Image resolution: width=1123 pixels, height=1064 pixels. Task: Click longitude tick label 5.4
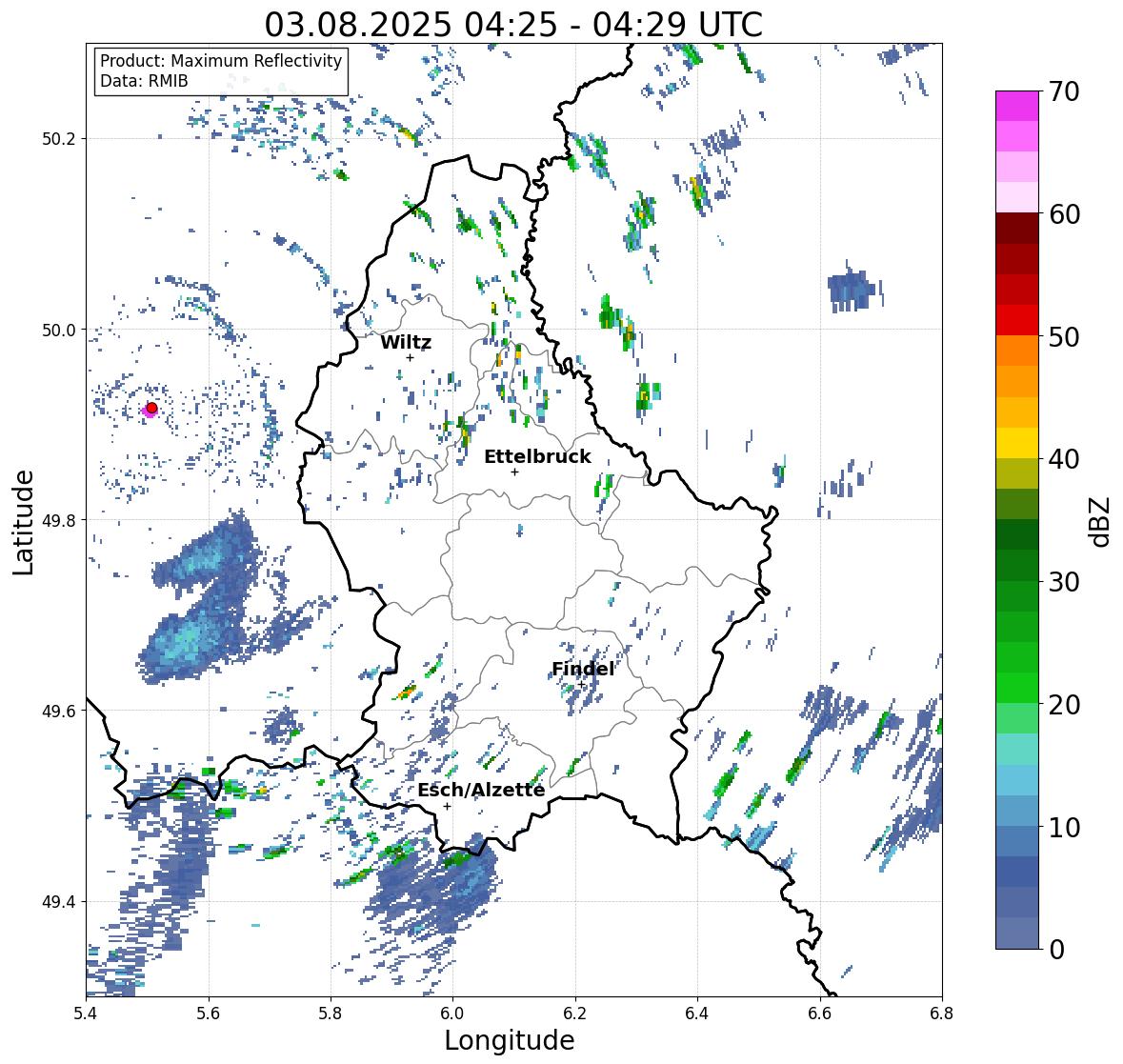[86, 1014]
